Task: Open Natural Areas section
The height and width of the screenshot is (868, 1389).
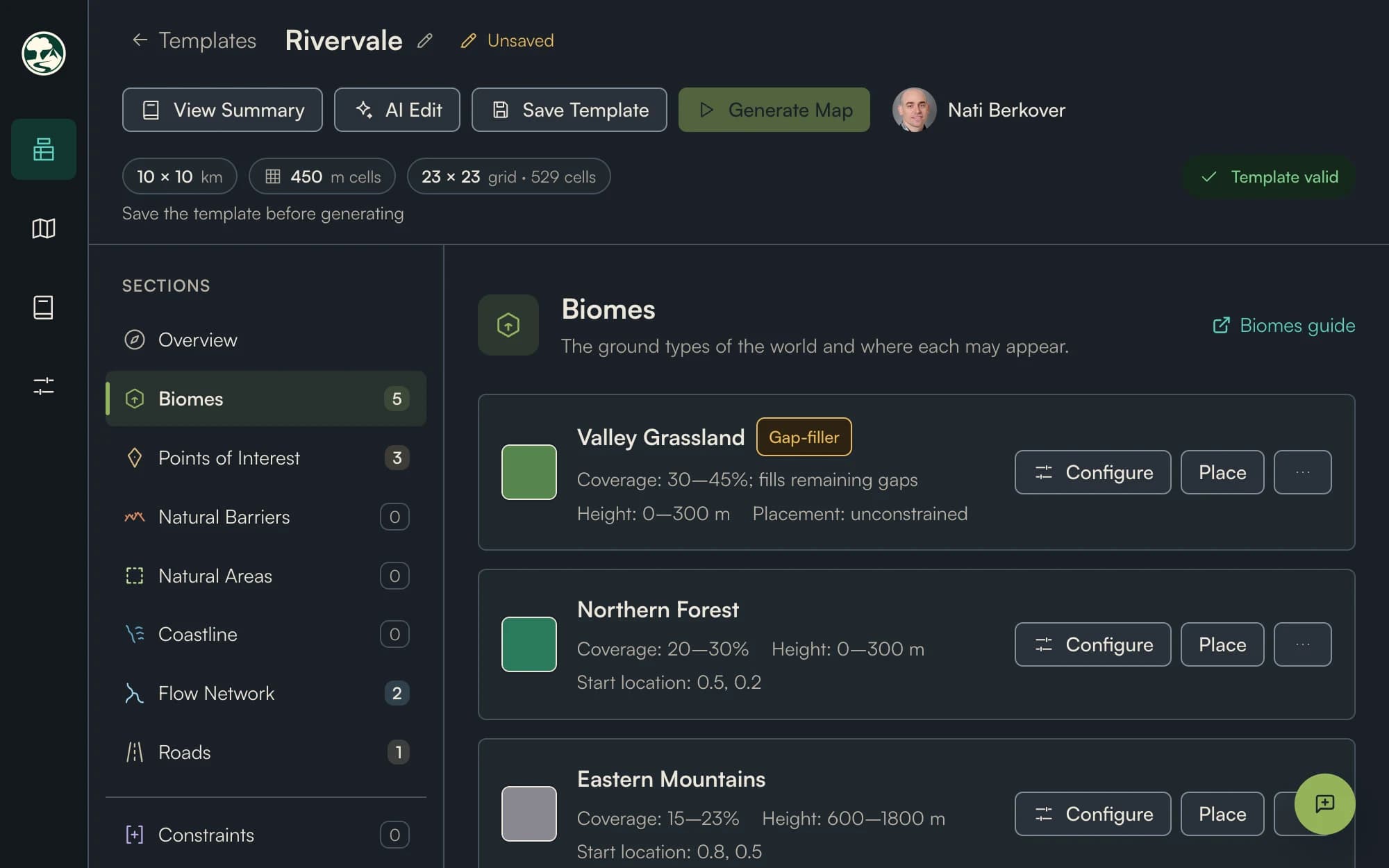Action: 266,576
